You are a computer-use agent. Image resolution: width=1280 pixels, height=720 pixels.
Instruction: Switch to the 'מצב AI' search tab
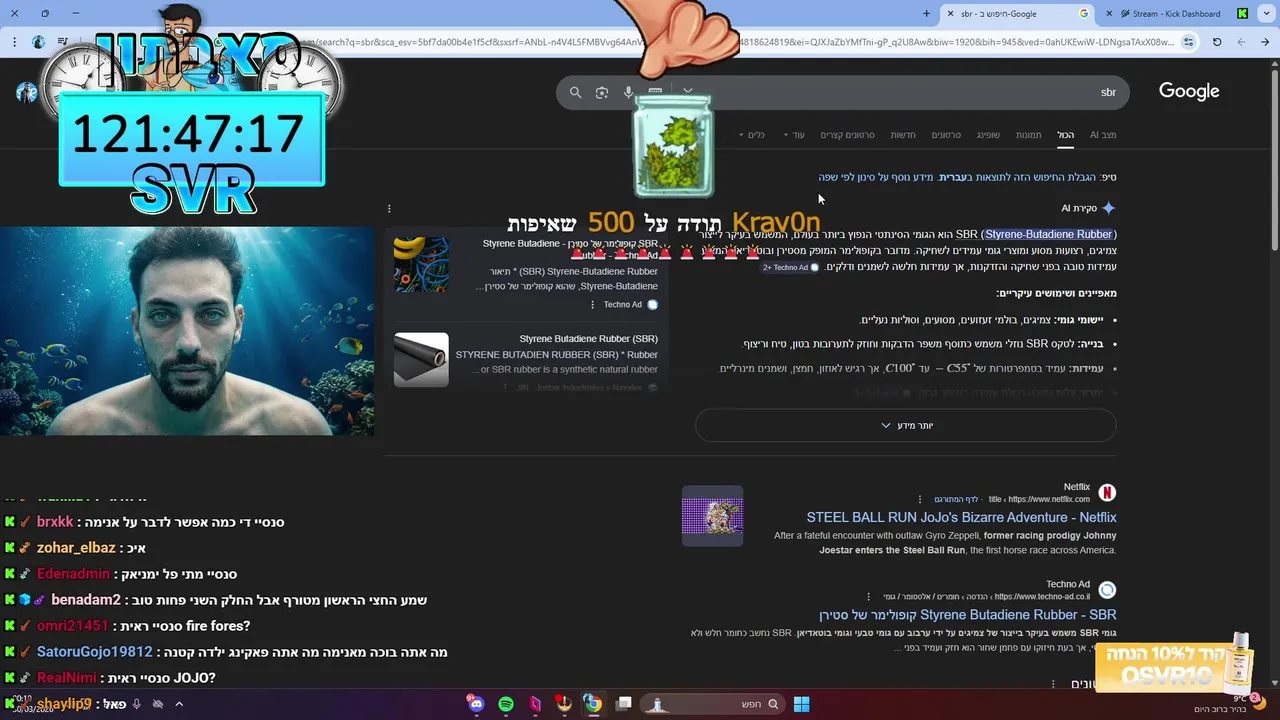(x=1103, y=135)
